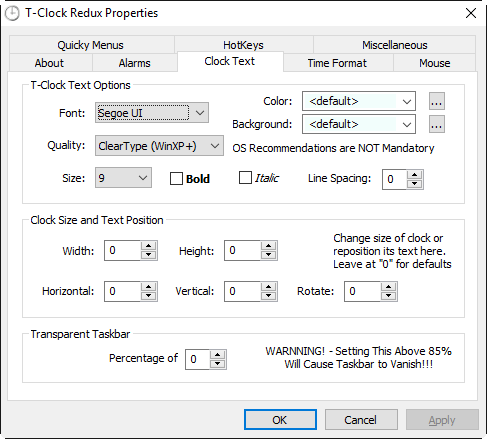The width and height of the screenshot is (487, 439).
Task: Click the Horizontal input field
Action: (122, 291)
